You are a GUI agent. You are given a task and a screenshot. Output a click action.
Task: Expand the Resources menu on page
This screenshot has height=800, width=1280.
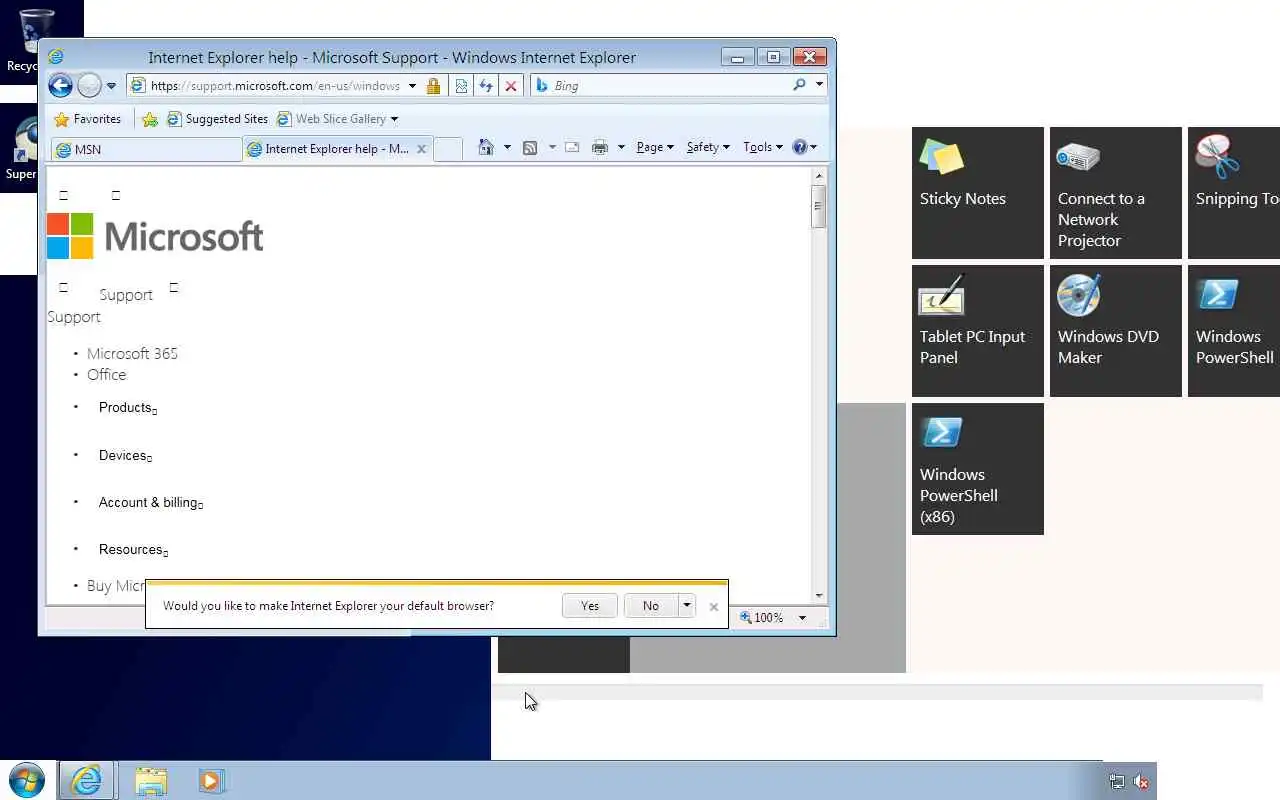(x=133, y=549)
